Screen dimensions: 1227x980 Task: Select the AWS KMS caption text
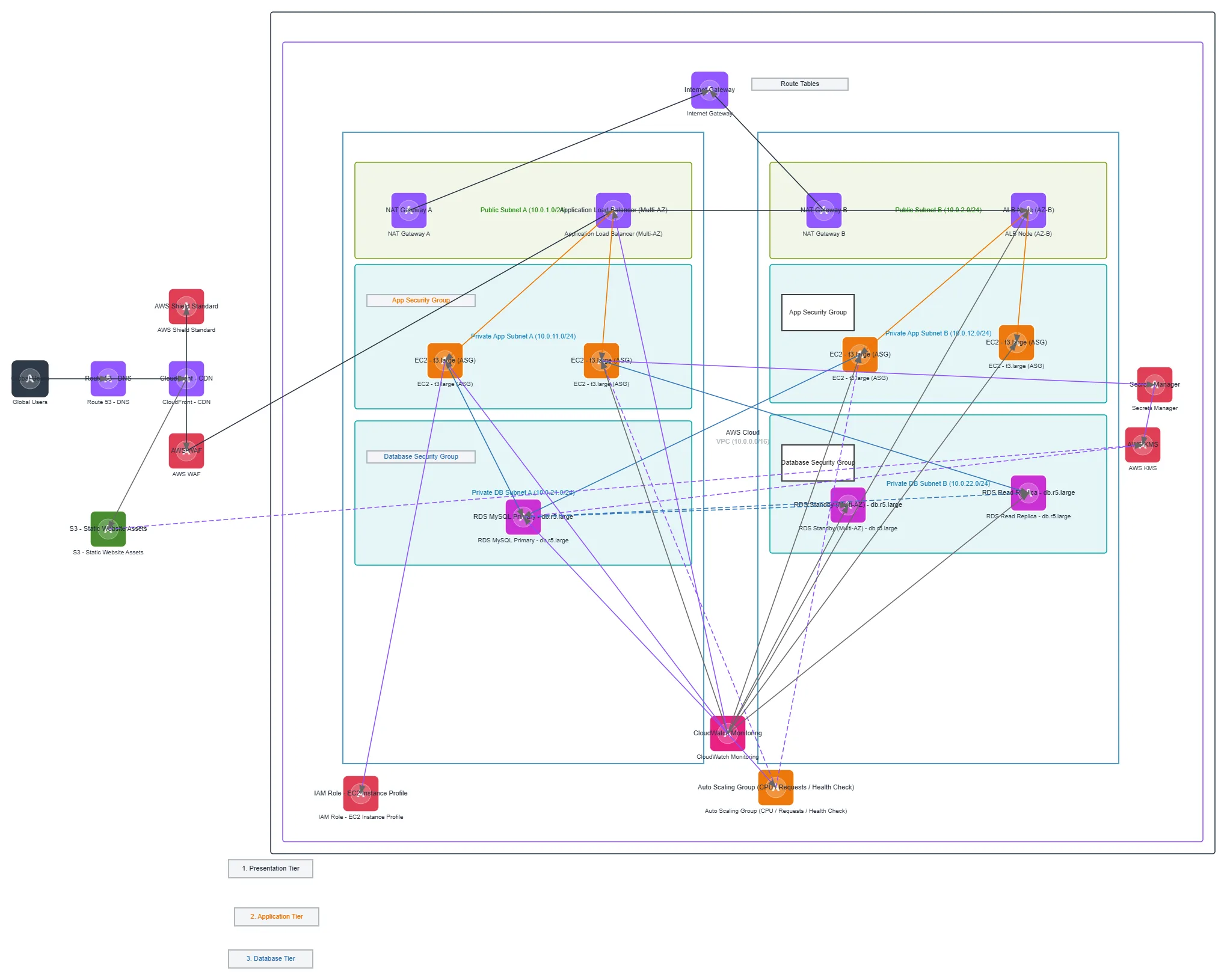[x=1143, y=468]
